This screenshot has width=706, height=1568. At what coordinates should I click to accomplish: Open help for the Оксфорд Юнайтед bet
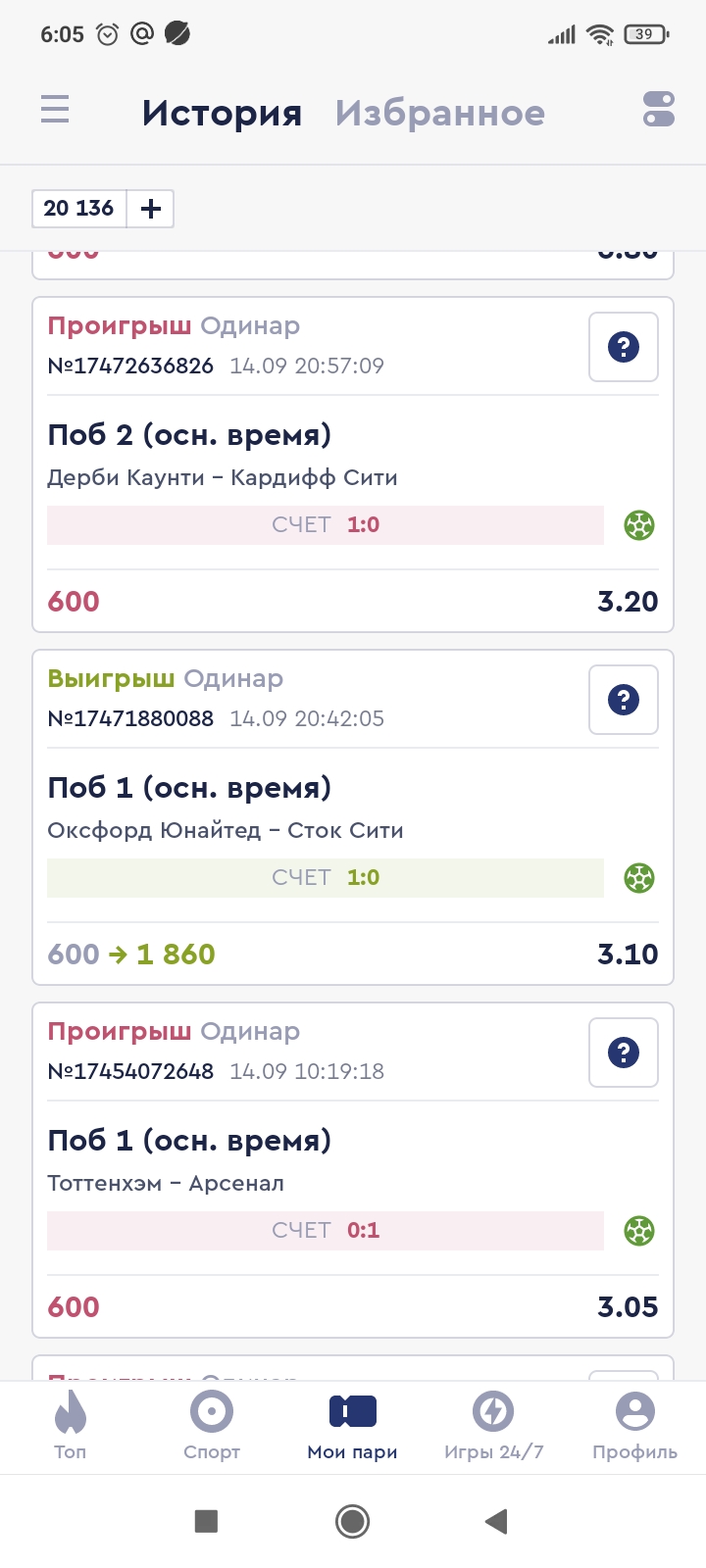[623, 700]
